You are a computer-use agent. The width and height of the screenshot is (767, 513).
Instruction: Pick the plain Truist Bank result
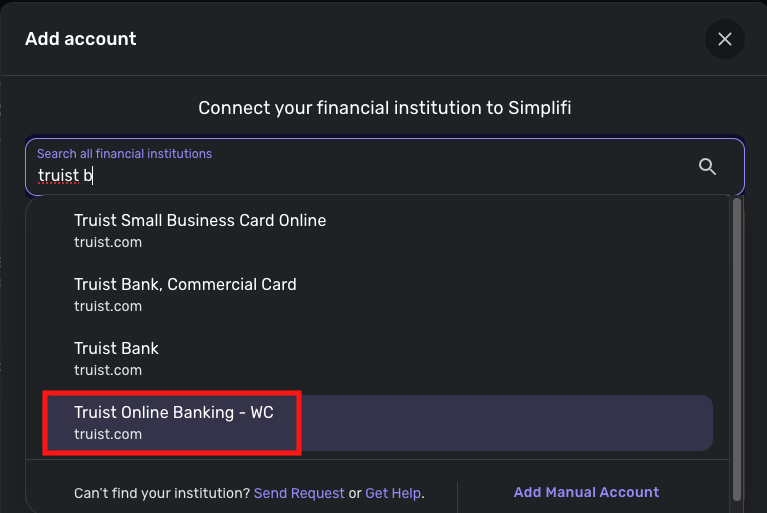coord(116,348)
